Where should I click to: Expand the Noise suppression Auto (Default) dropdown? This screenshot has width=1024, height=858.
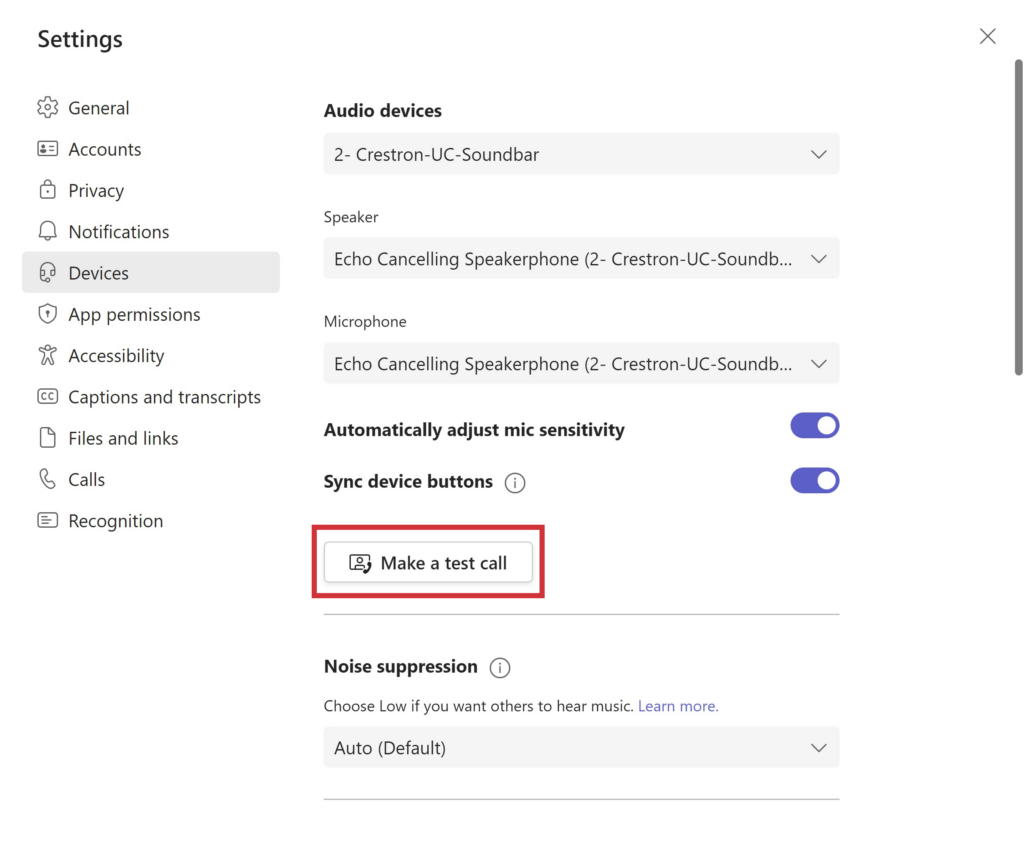coord(581,747)
